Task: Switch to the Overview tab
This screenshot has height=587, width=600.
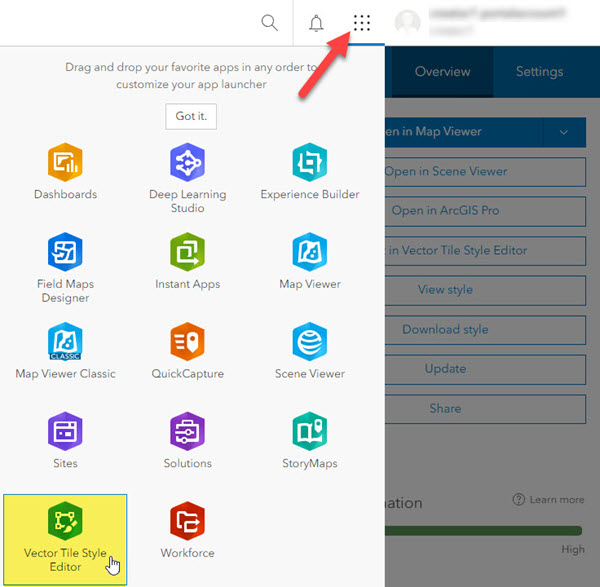Action: pyautogui.click(x=442, y=72)
